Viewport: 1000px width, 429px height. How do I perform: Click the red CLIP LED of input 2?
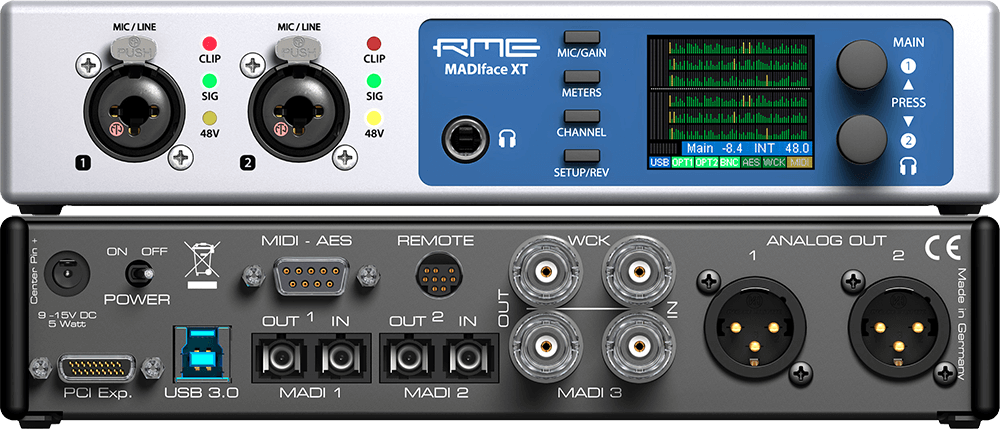(374, 44)
